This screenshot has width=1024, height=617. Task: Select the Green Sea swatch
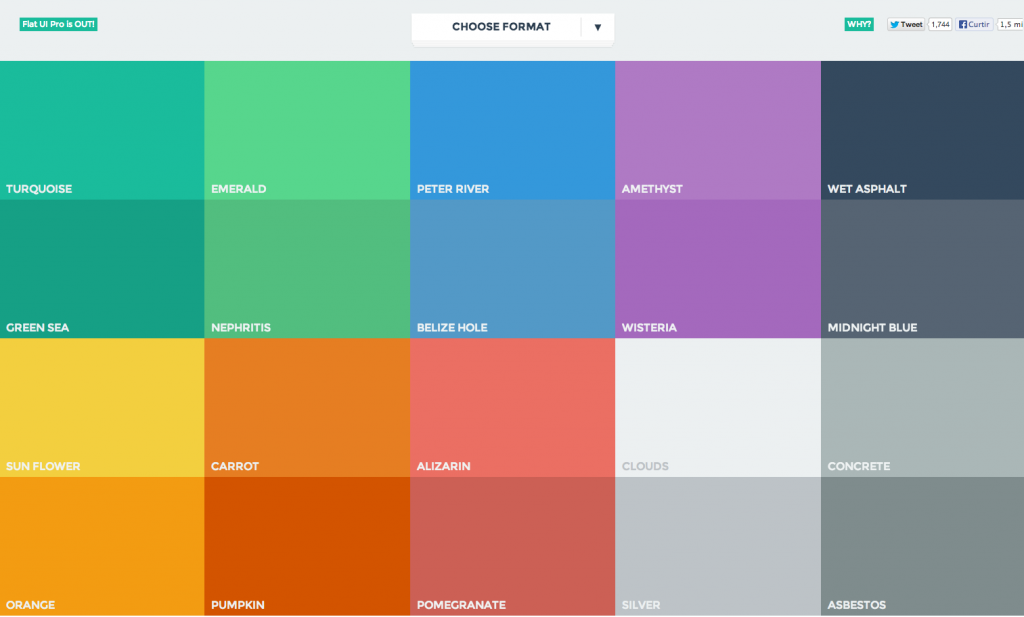tap(102, 268)
